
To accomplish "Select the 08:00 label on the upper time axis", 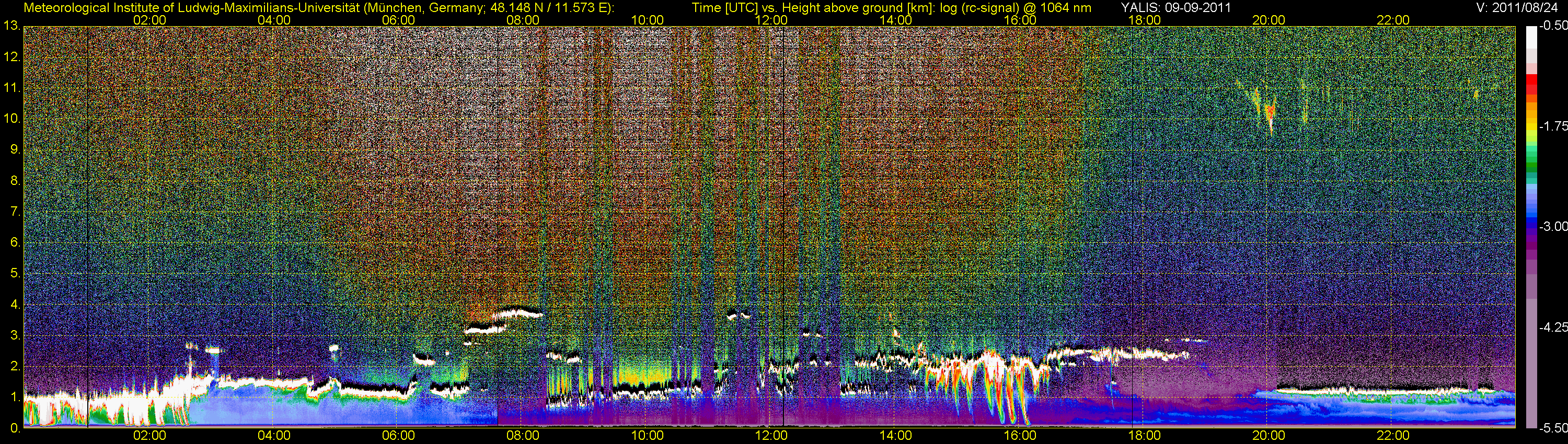I will 523,20.
